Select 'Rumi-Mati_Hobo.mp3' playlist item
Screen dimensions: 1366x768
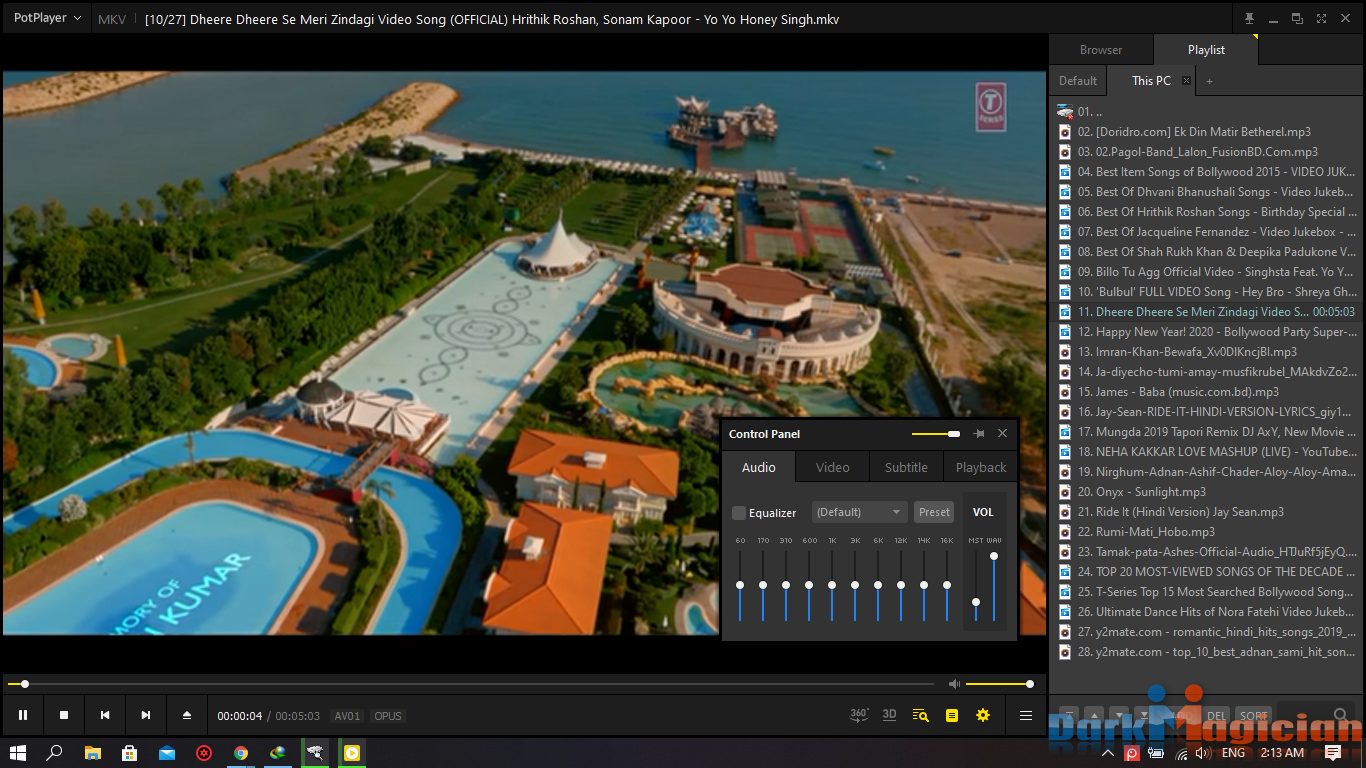click(x=1207, y=532)
